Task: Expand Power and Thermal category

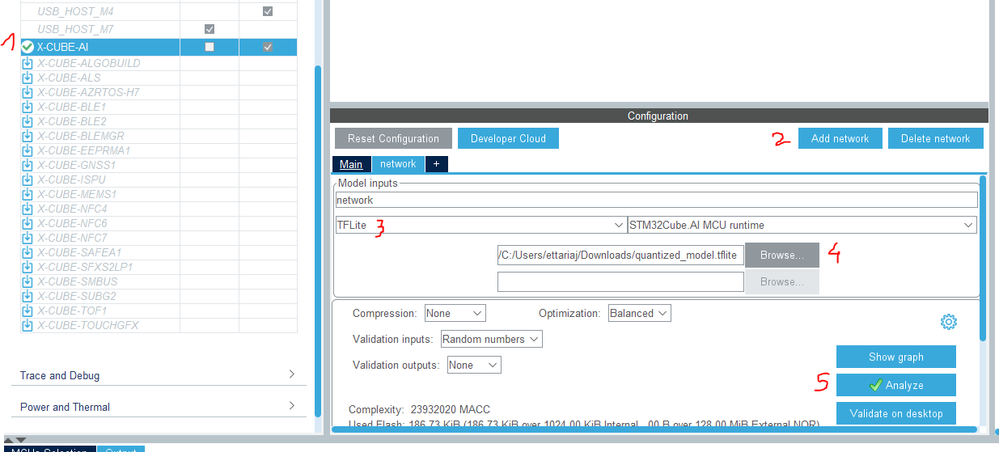Action: (x=159, y=407)
